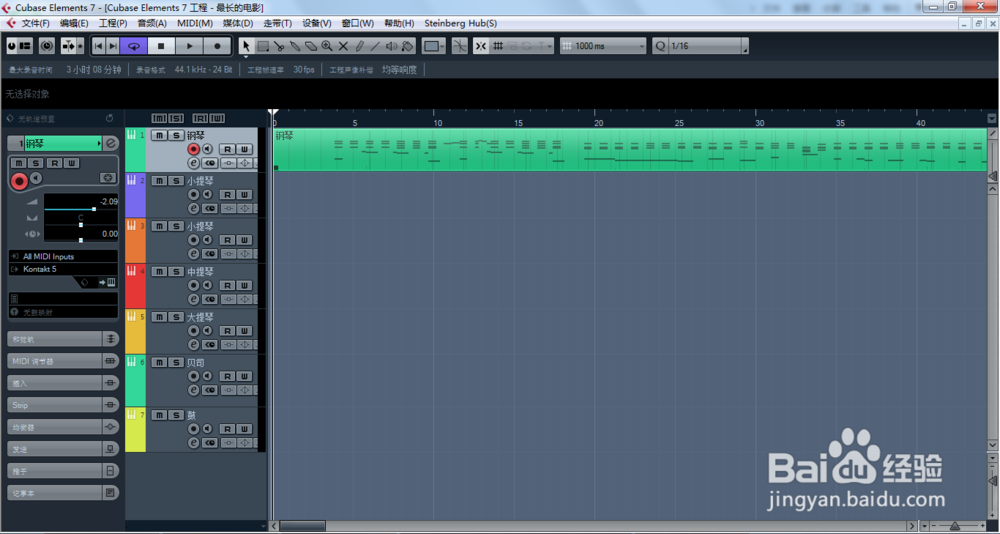Open the MIDI(M) menu
Image resolution: width=1000 pixels, height=534 pixels.
pos(195,23)
